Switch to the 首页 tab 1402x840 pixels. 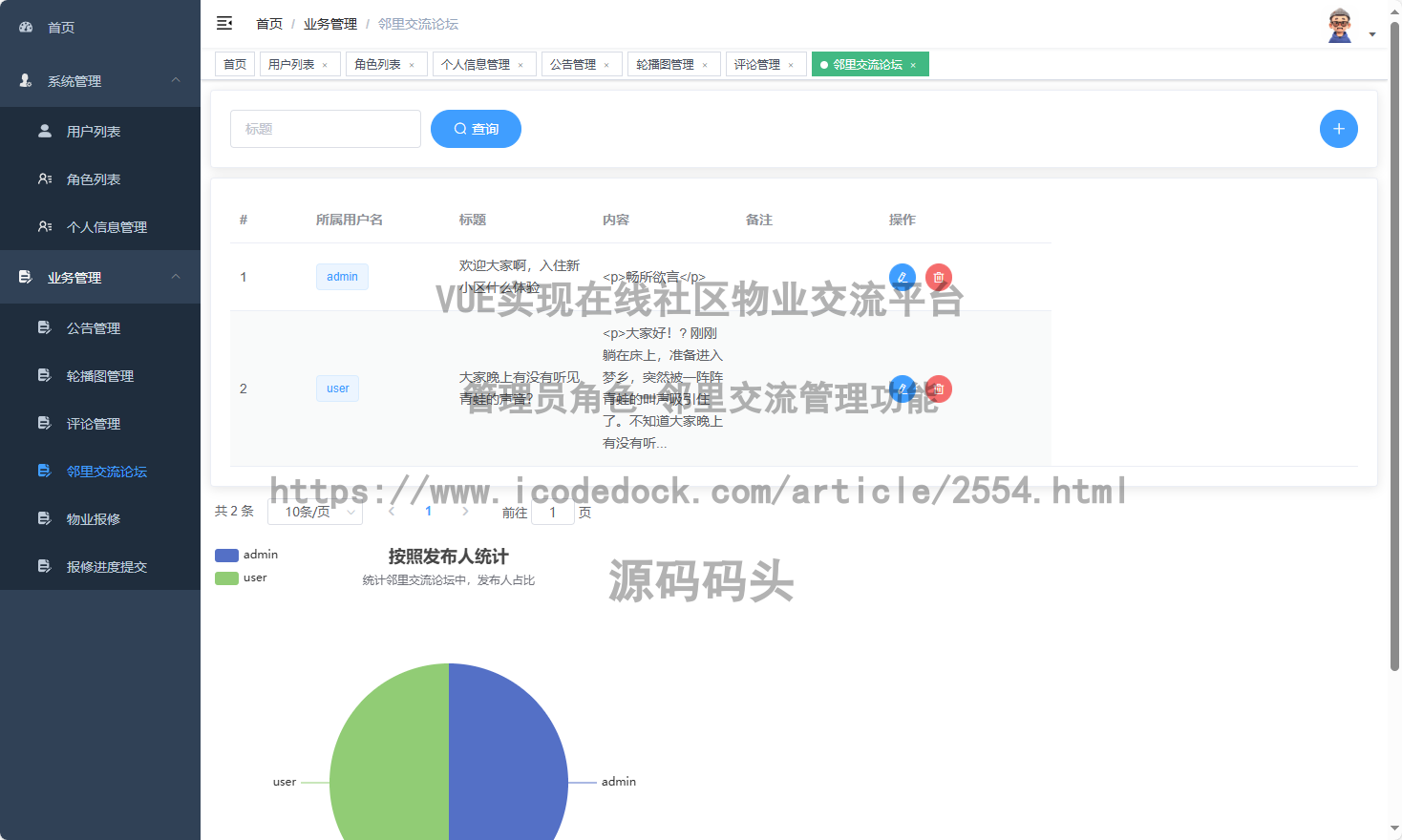235,64
